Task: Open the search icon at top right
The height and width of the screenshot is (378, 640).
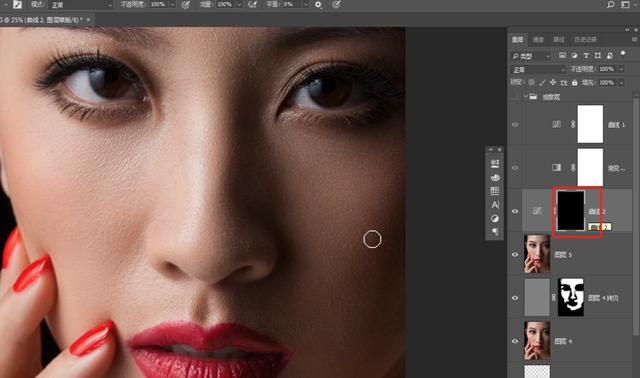Action: 610,4
